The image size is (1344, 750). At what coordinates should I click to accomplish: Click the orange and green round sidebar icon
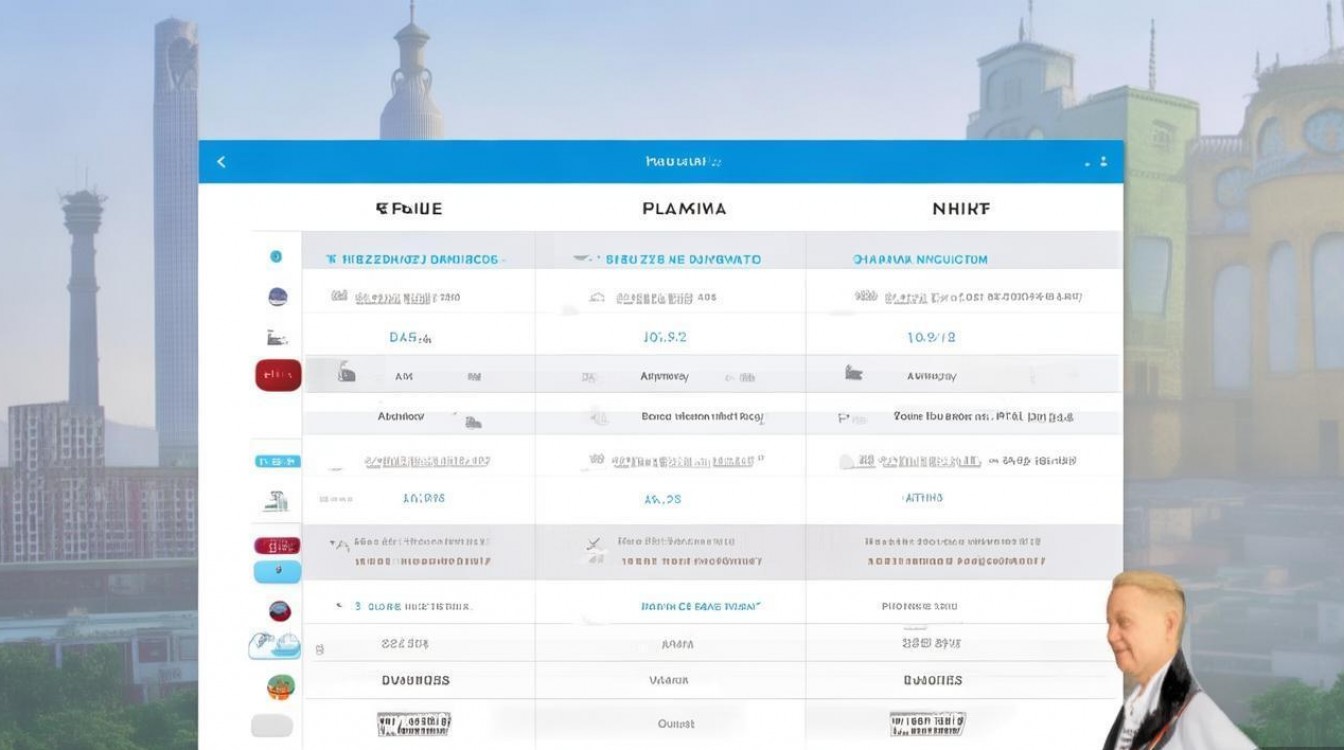(280, 687)
